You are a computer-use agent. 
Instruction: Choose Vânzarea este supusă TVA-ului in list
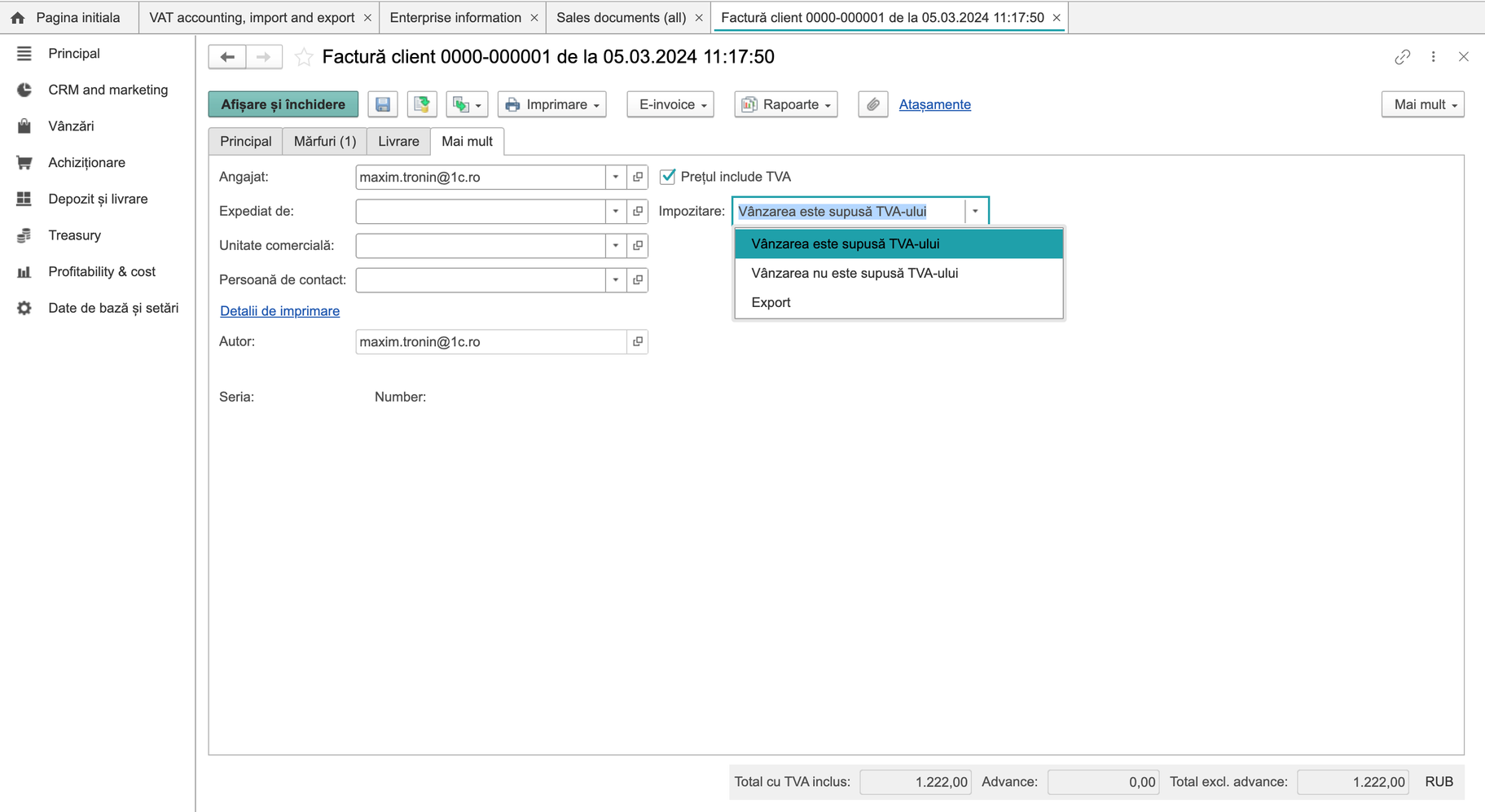898,244
